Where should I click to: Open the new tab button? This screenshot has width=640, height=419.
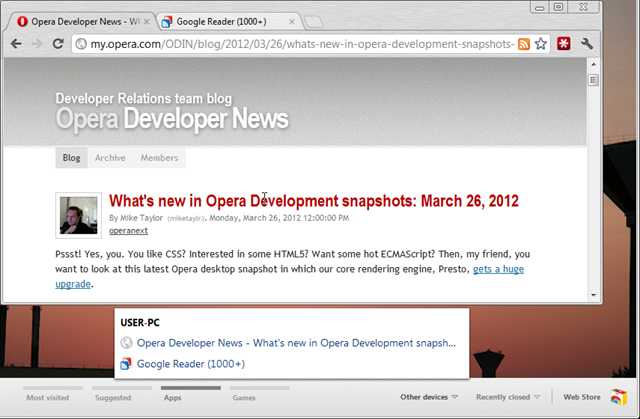click(313, 21)
